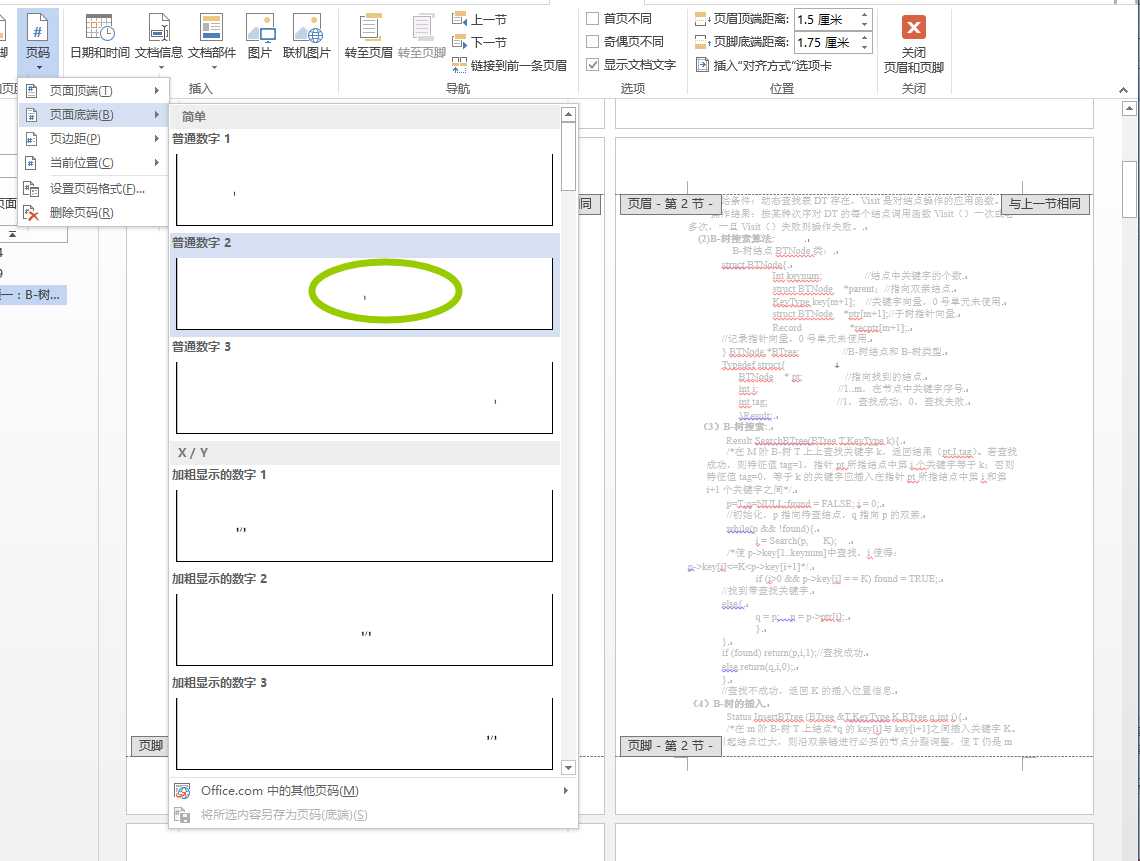The height and width of the screenshot is (861, 1140).
Task: Select 普通数字 1 page number style
Action: [x=364, y=179]
